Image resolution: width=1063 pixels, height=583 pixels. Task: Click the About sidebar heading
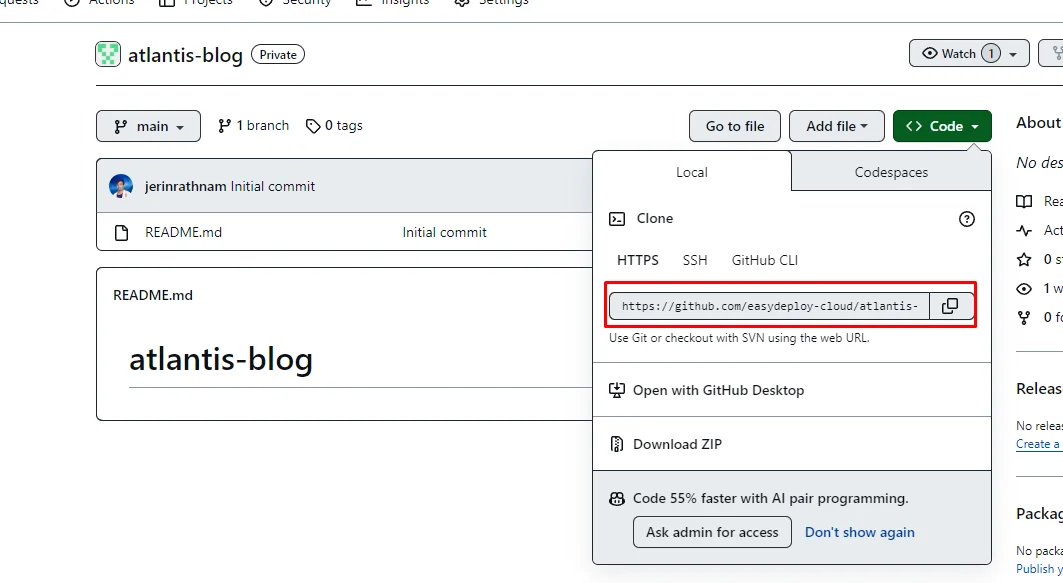point(1039,123)
